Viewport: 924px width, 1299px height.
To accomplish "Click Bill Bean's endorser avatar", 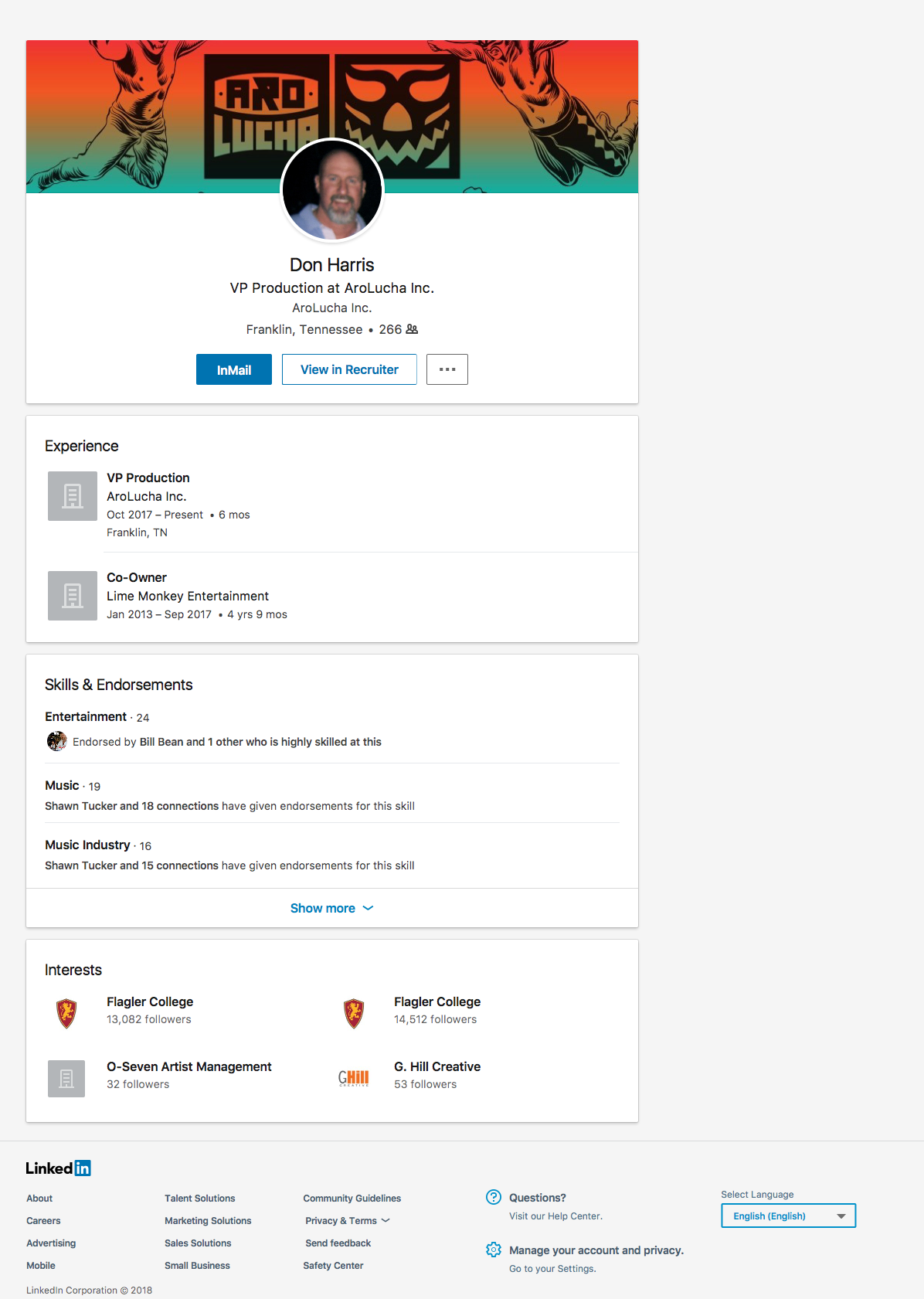I will click(56, 741).
